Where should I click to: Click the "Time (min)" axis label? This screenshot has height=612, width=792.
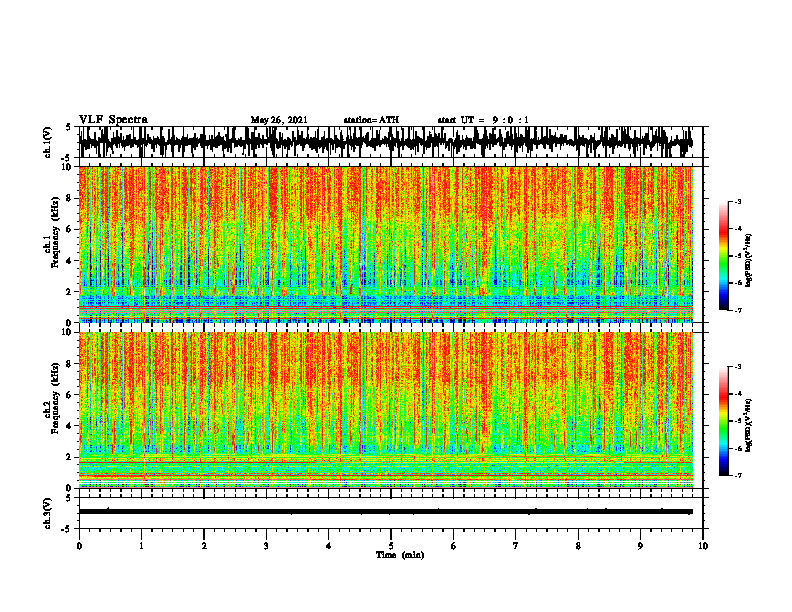click(x=400, y=555)
